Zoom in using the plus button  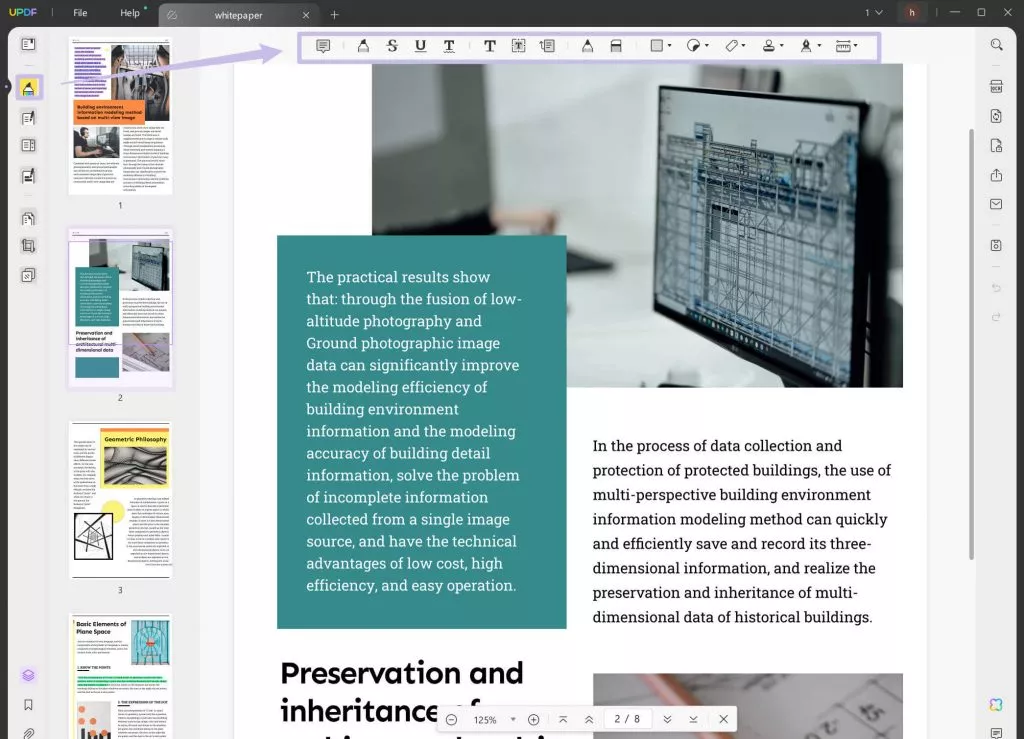tap(534, 719)
